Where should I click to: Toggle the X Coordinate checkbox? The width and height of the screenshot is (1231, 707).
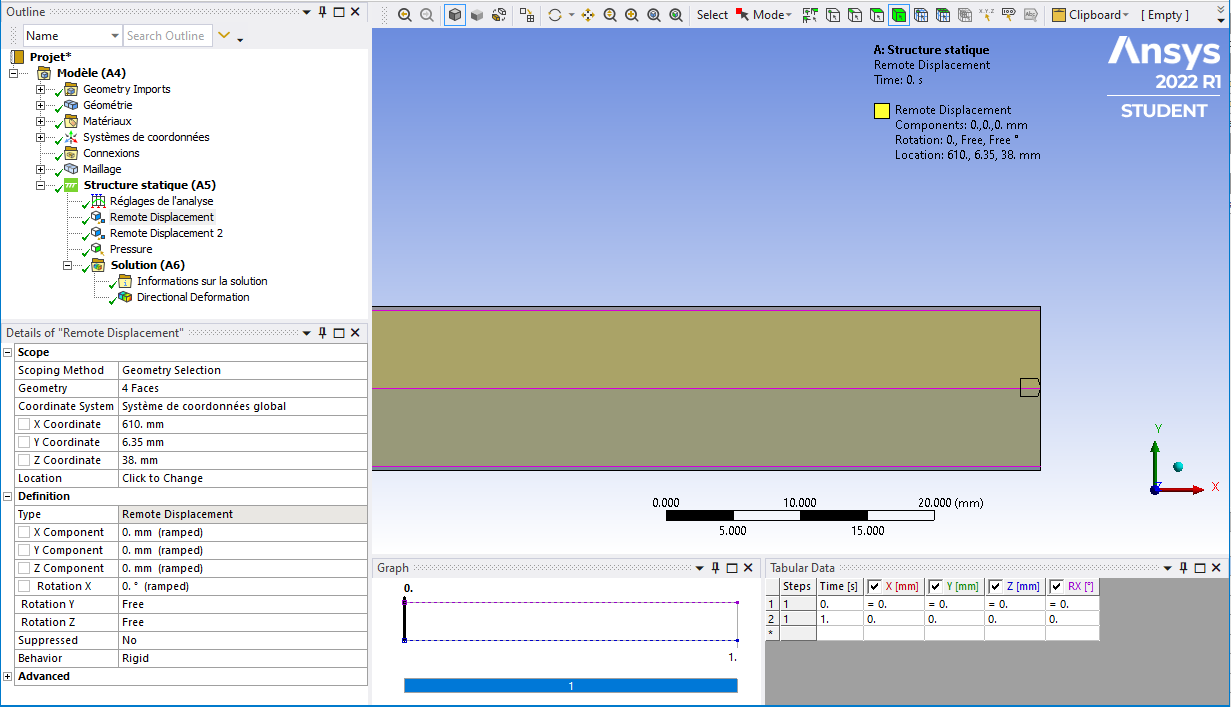click(24, 425)
